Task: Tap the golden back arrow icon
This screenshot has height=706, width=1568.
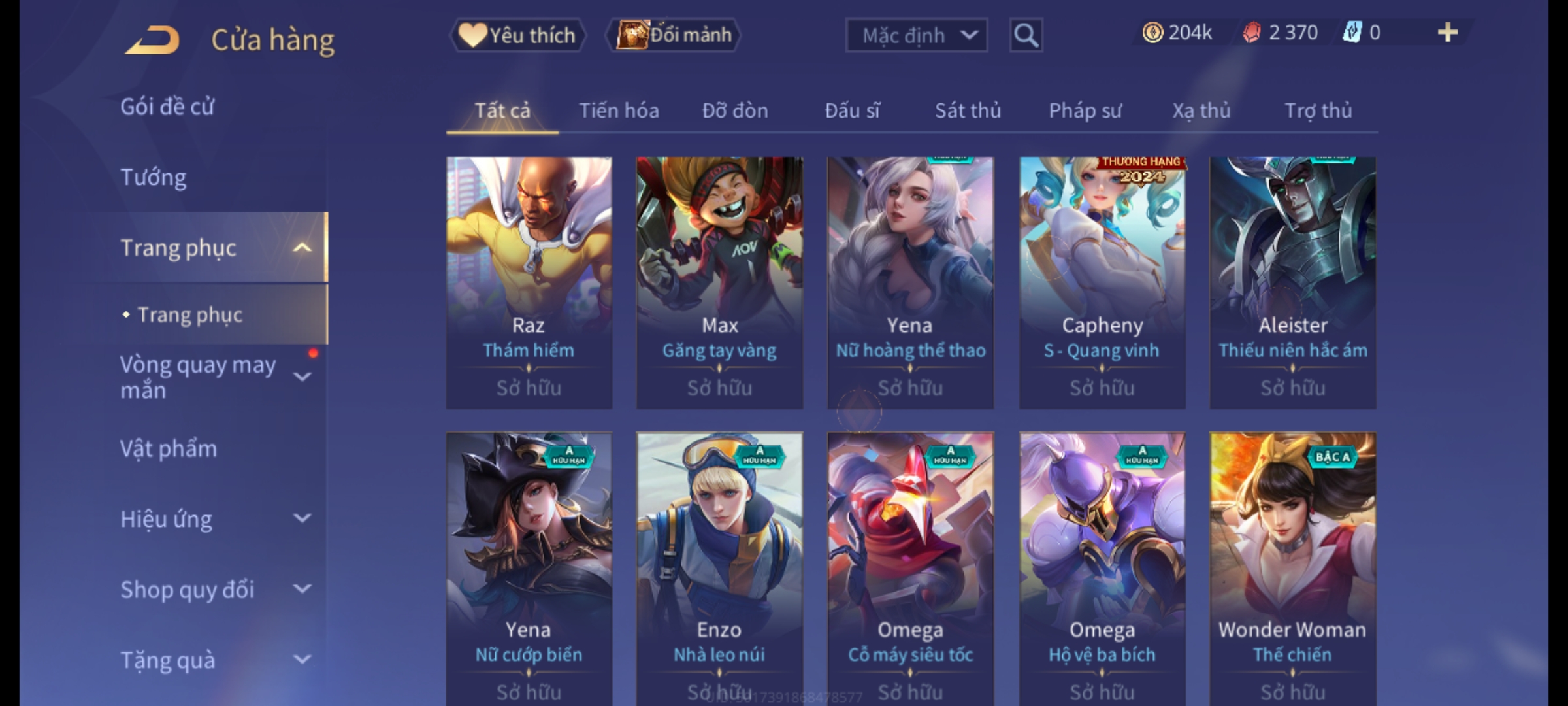Action: [x=153, y=39]
